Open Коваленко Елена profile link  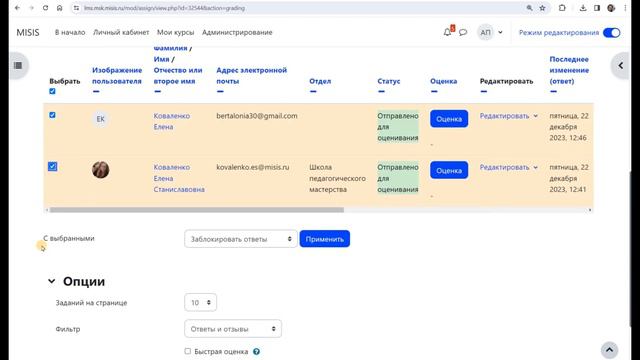(172, 121)
